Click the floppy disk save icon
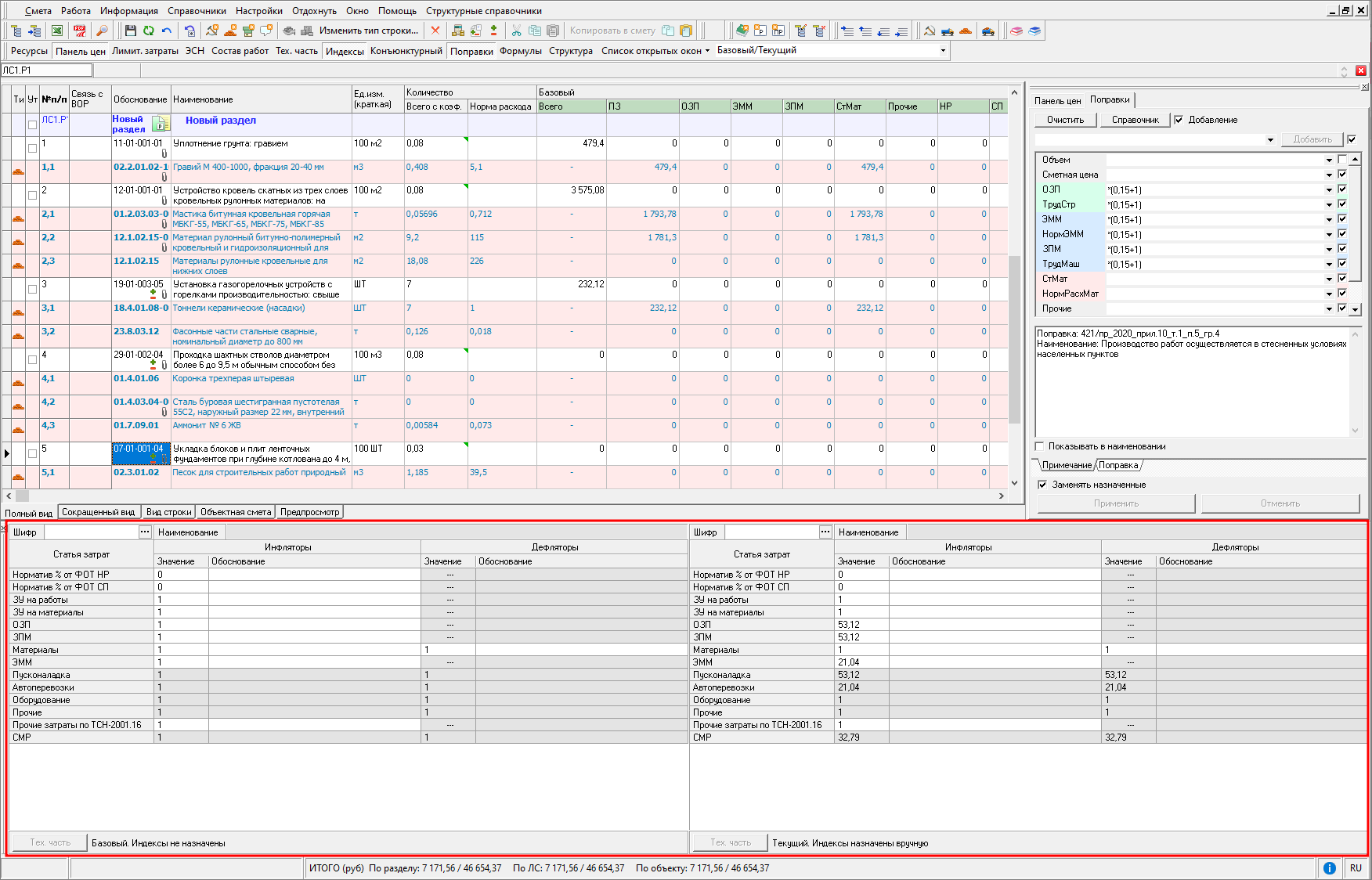 click(x=131, y=31)
